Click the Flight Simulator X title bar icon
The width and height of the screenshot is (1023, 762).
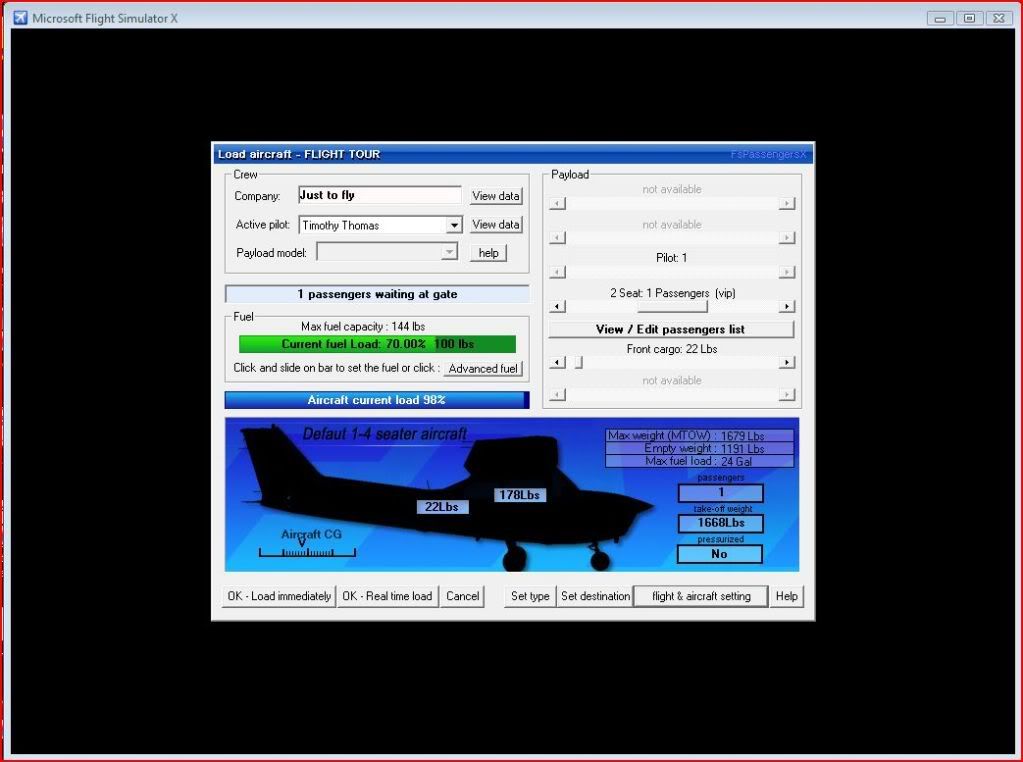click(x=20, y=18)
